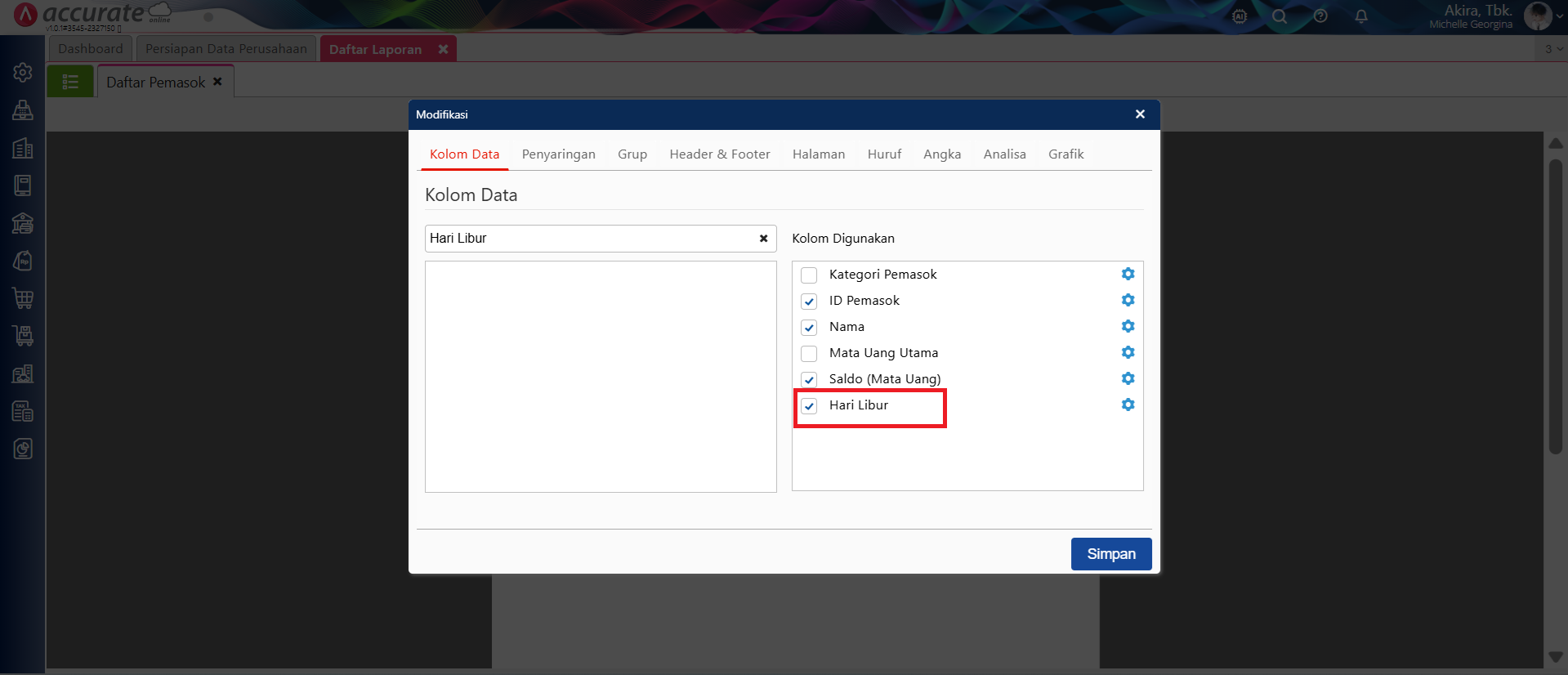Click the search magnifier in top bar
Viewport: 1568px width, 675px height.
1280,16
